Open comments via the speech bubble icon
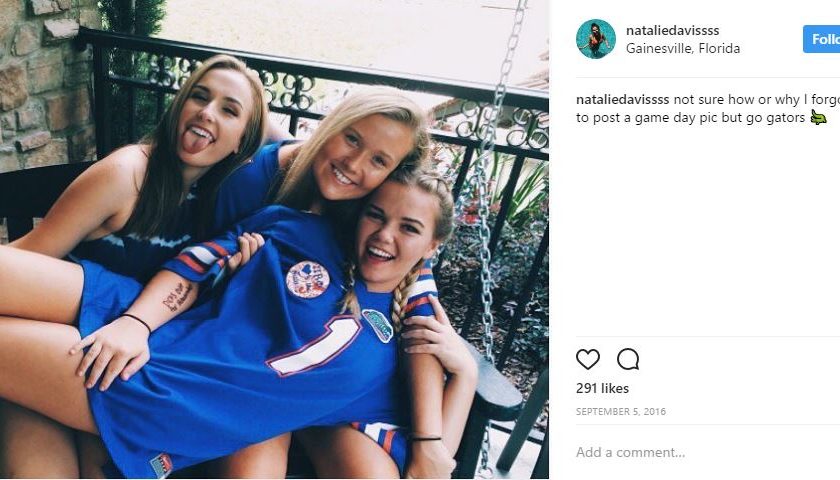The width and height of the screenshot is (840, 480). 628,359
